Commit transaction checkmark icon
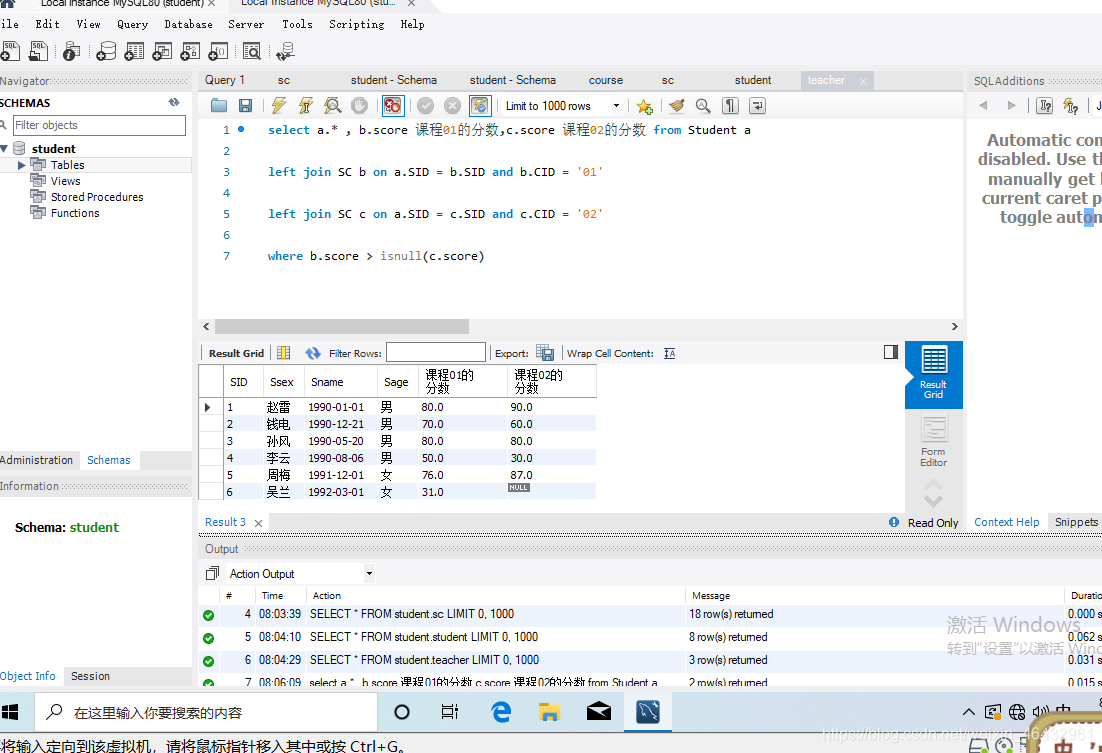Screen dimensions: 1102x753 (425, 105)
